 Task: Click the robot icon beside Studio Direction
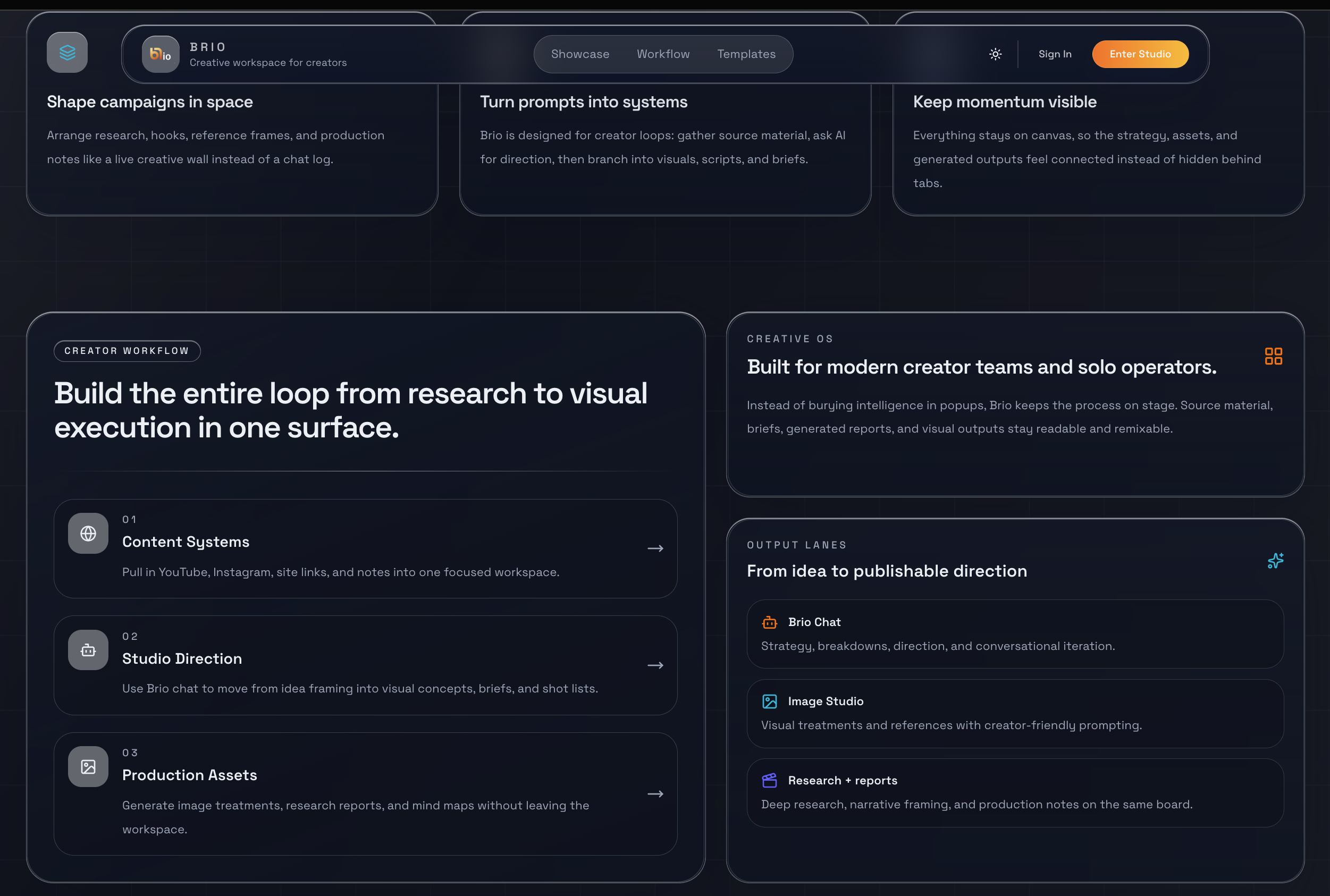click(88, 650)
